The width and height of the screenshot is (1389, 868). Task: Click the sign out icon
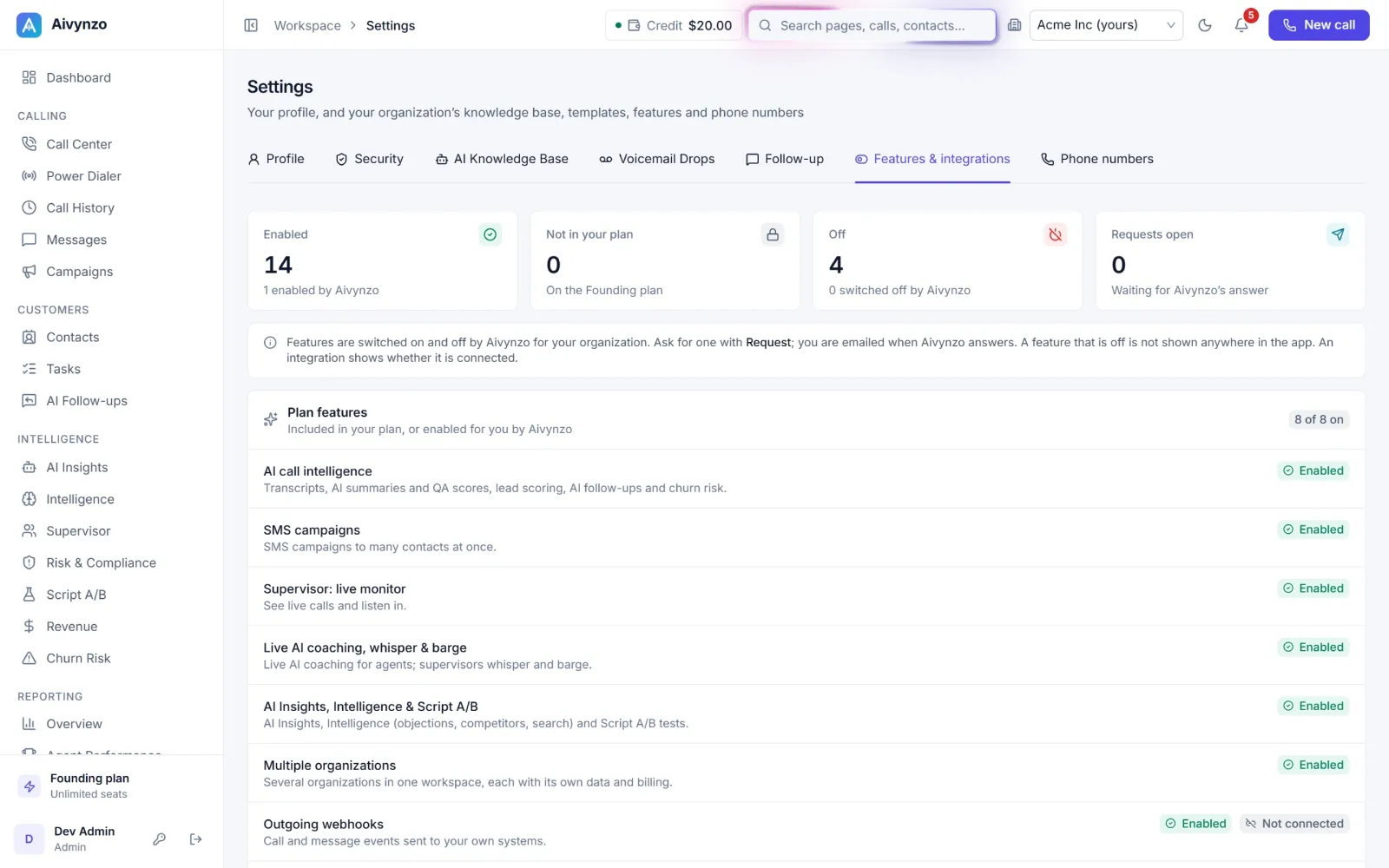(x=196, y=838)
